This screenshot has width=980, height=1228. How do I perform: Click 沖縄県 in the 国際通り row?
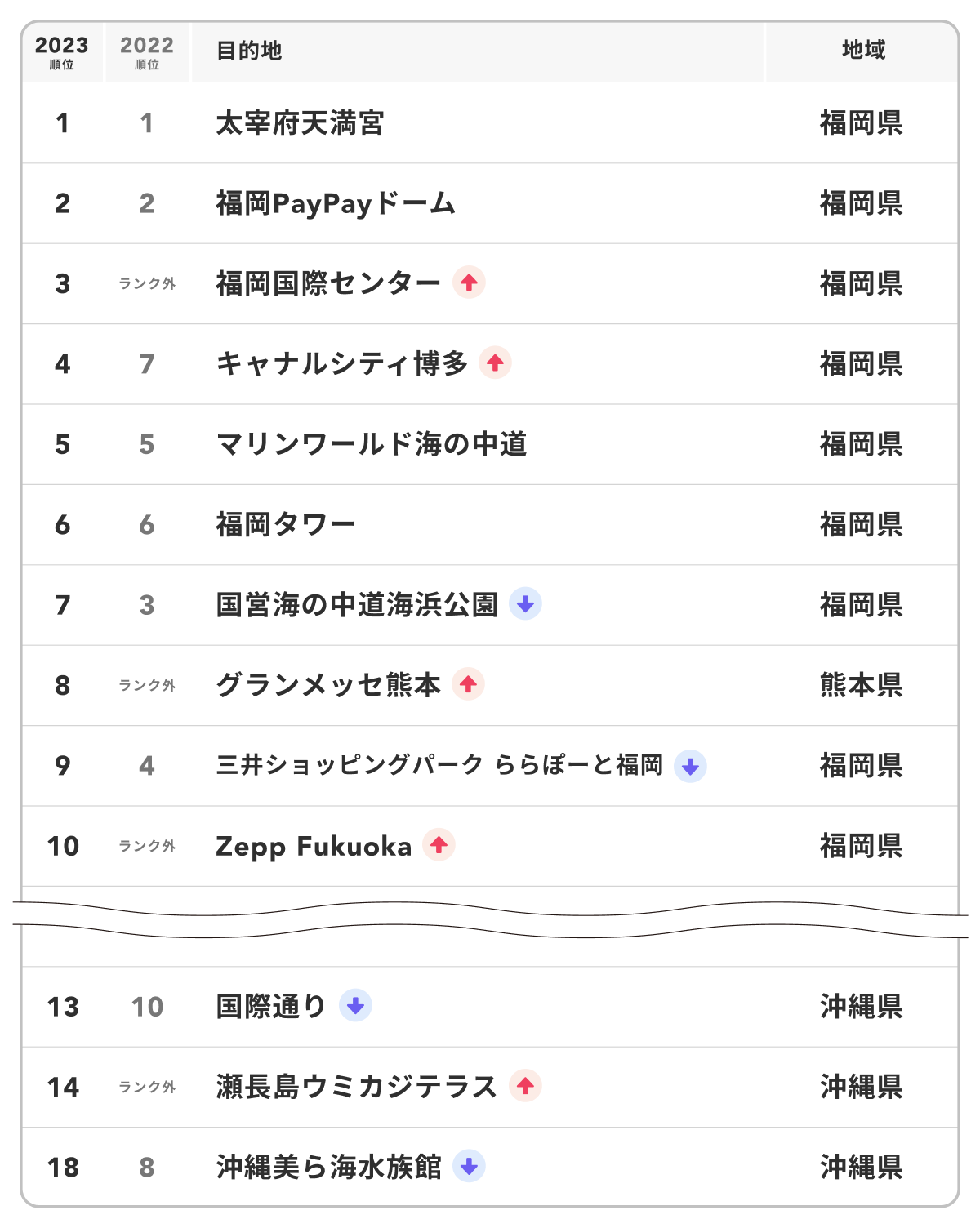862,1007
